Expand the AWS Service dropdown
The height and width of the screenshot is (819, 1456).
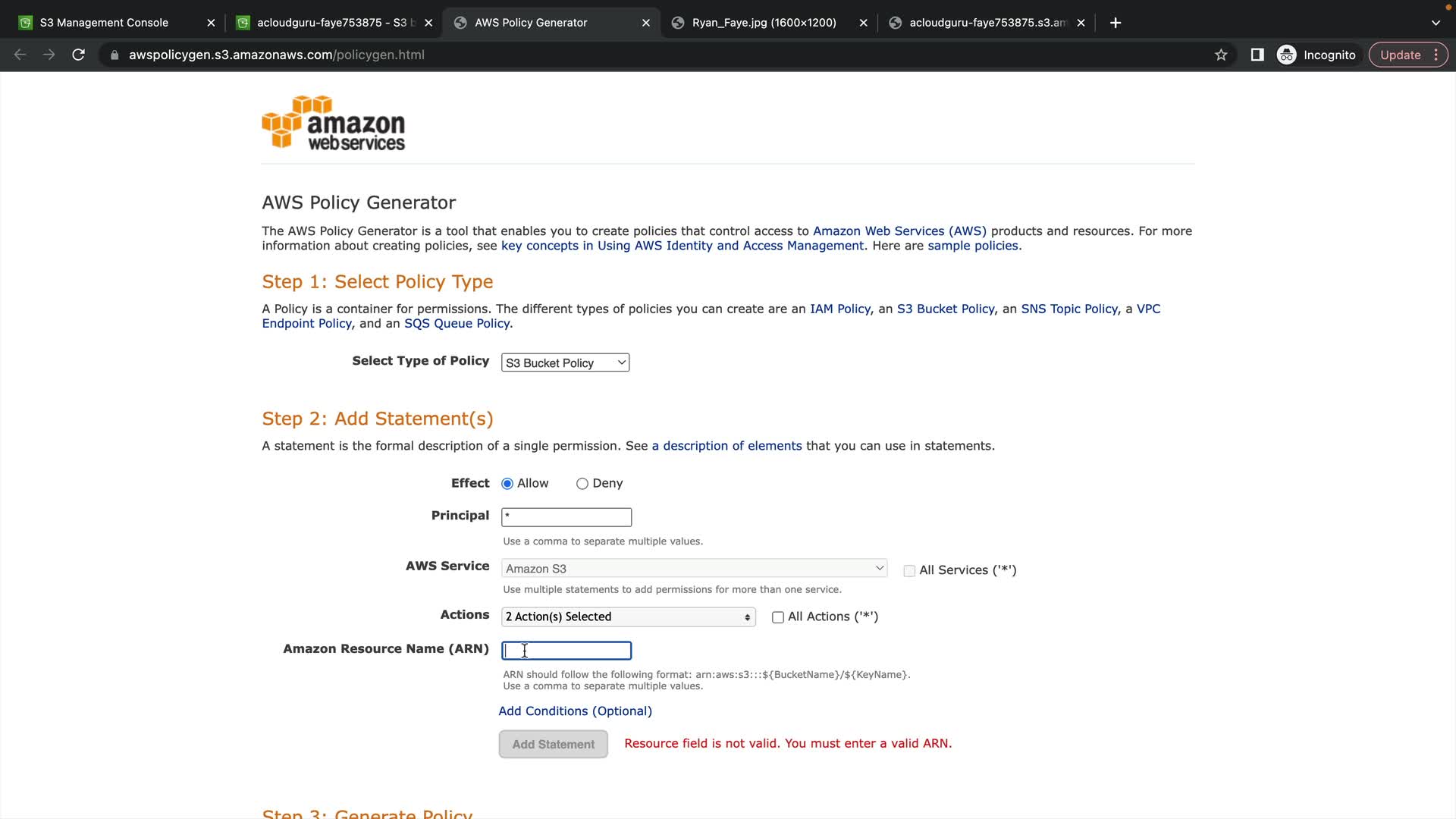point(694,568)
